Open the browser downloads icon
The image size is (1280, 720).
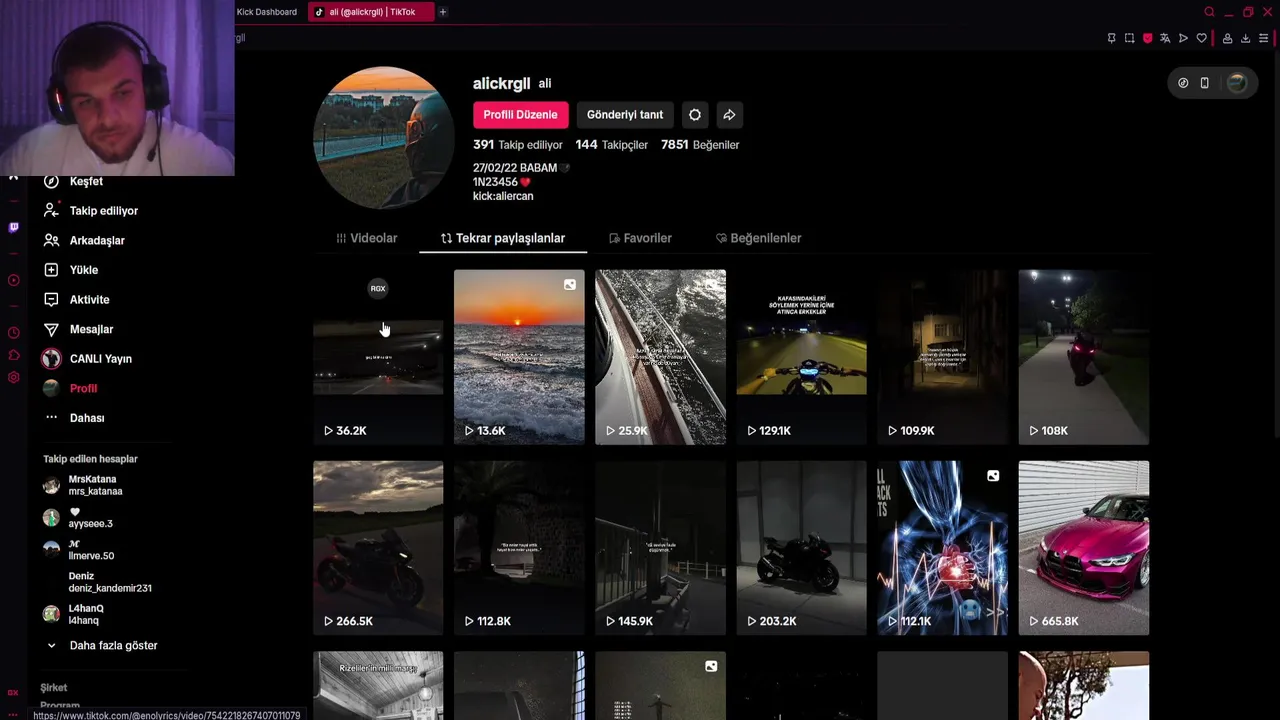pyautogui.click(x=1245, y=38)
